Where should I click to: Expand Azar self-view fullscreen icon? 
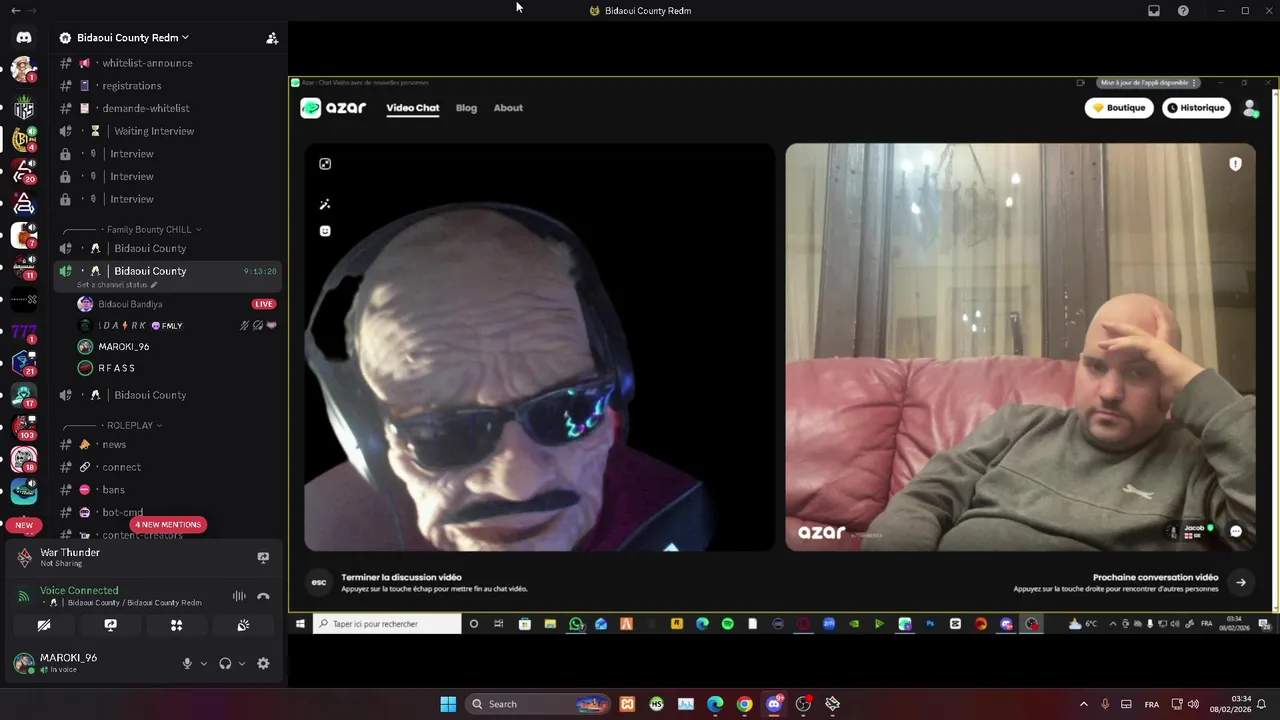325,164
